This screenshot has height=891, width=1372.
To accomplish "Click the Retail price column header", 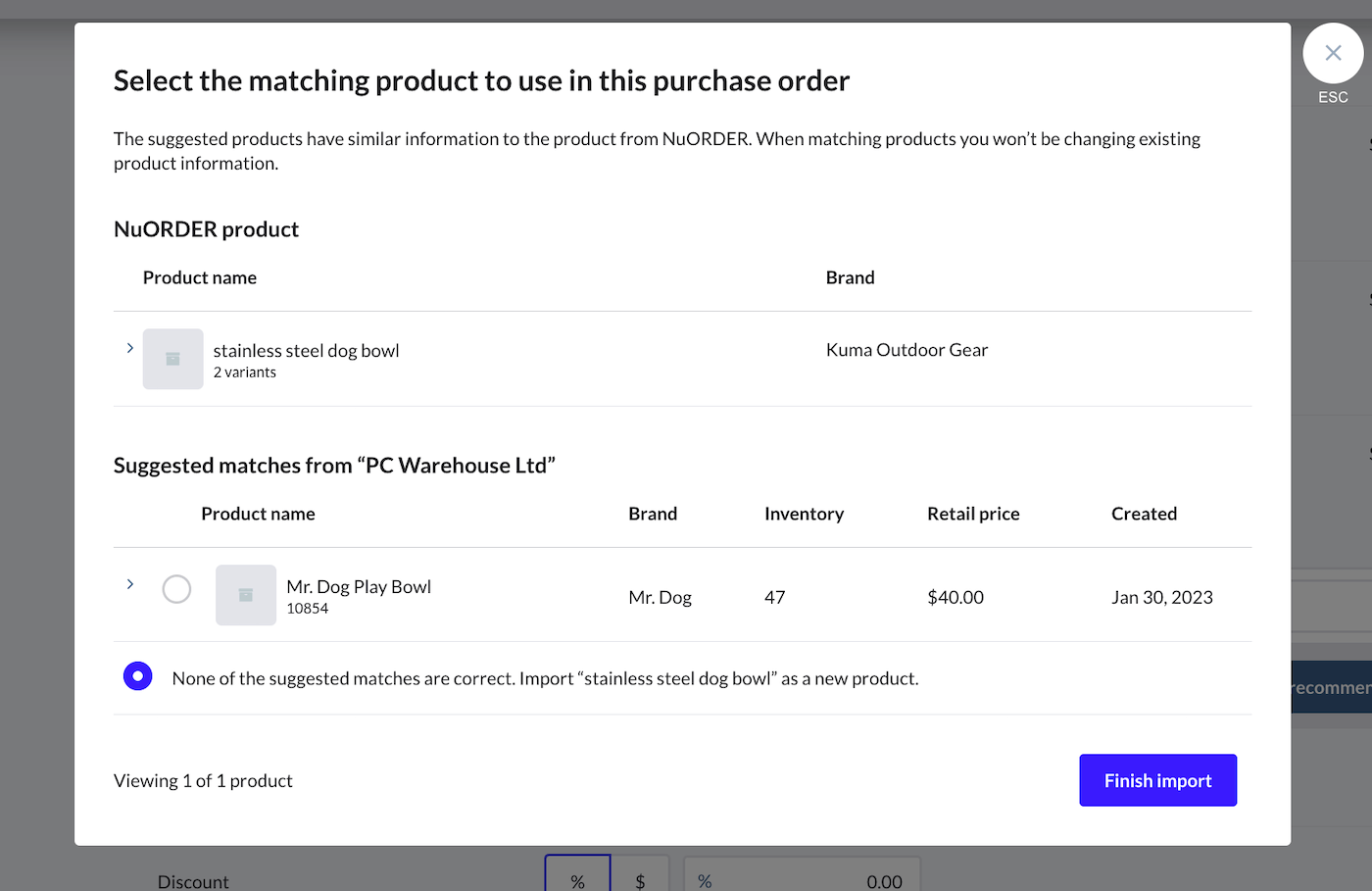I will coord(973,514).
